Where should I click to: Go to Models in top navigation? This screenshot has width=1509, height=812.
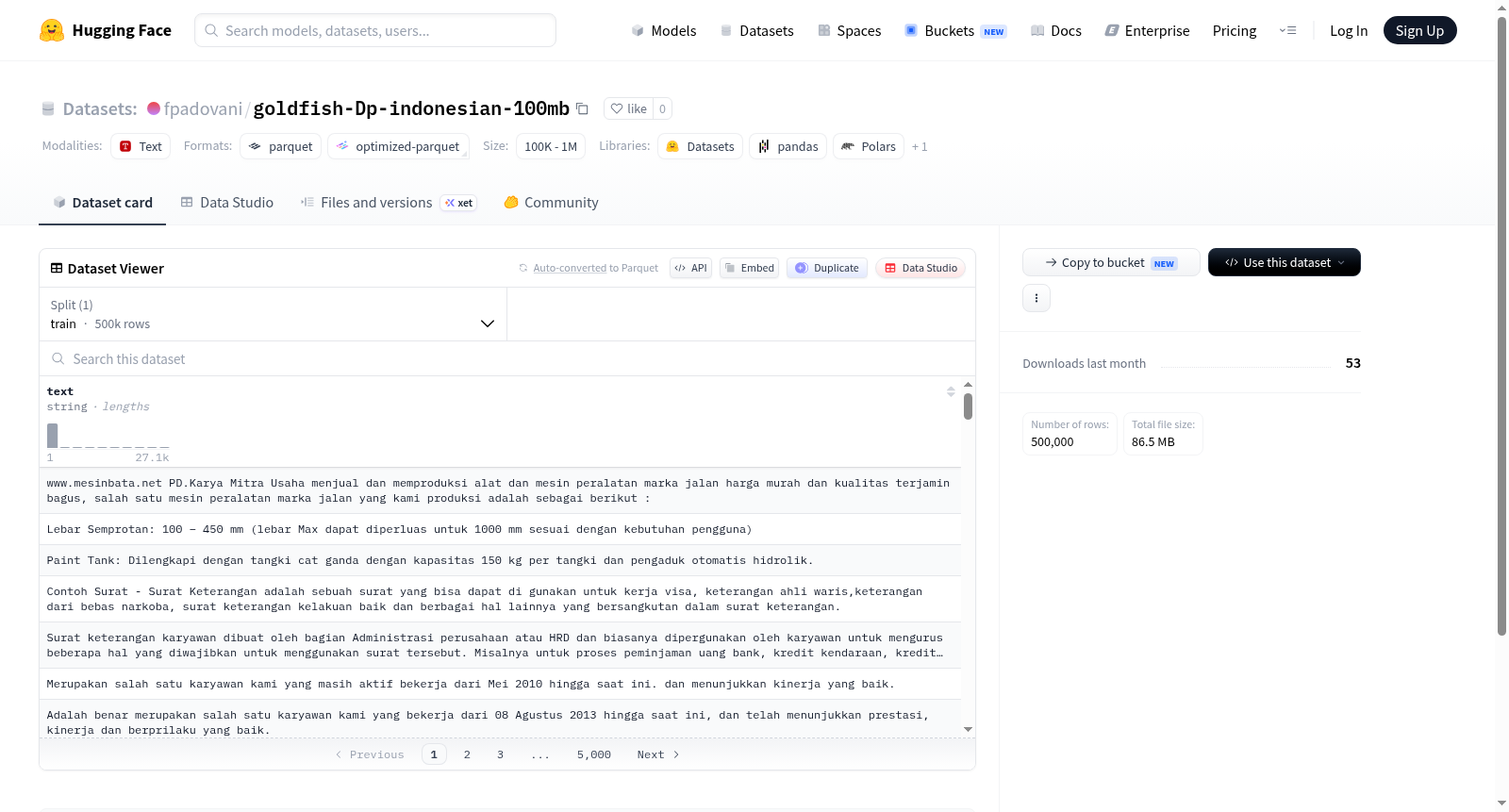click(664, 31)
